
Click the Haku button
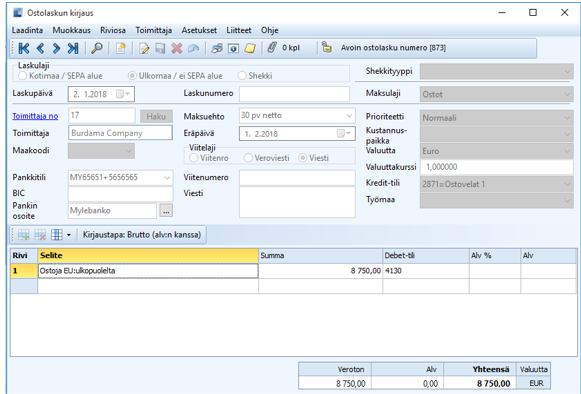[156, 116]
